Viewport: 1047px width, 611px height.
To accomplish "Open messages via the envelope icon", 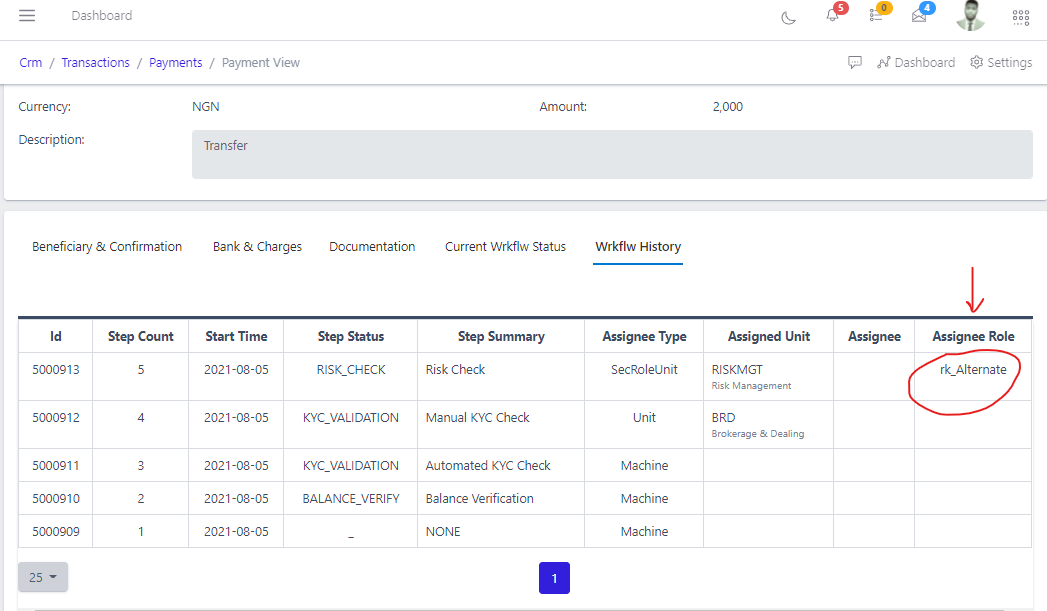I will tap(918, 17).
